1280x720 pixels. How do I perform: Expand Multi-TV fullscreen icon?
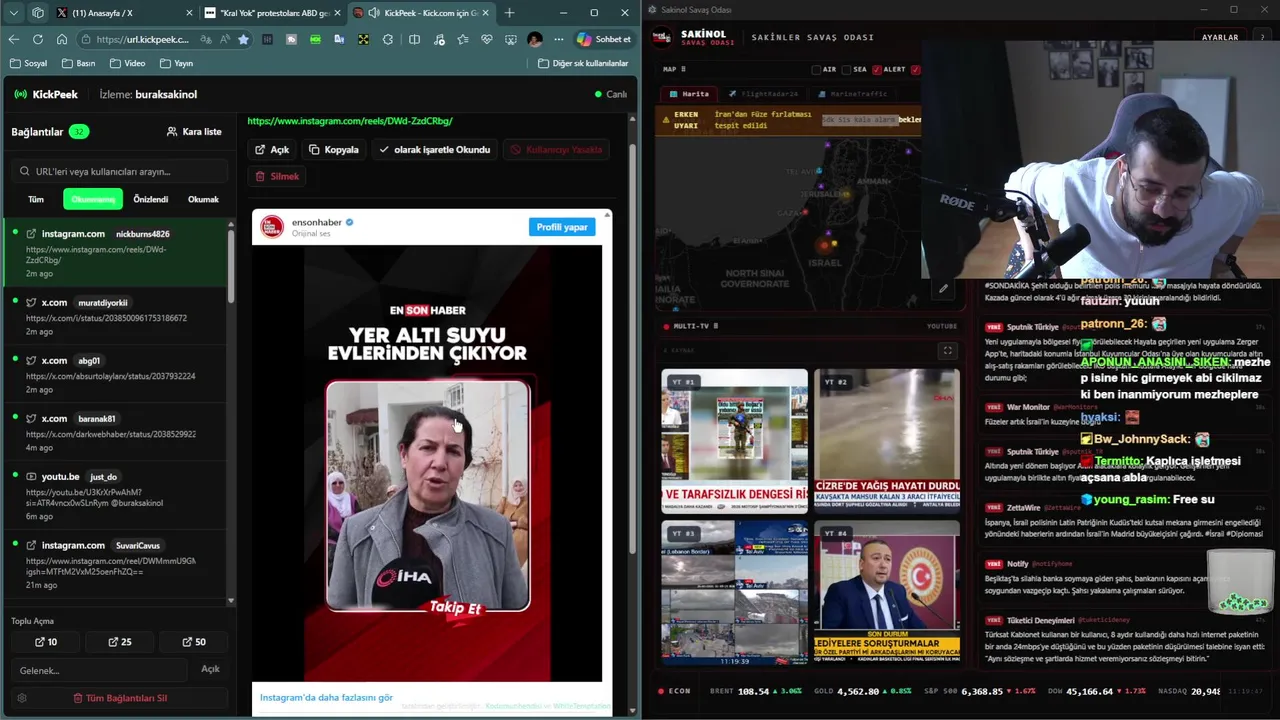947,350
